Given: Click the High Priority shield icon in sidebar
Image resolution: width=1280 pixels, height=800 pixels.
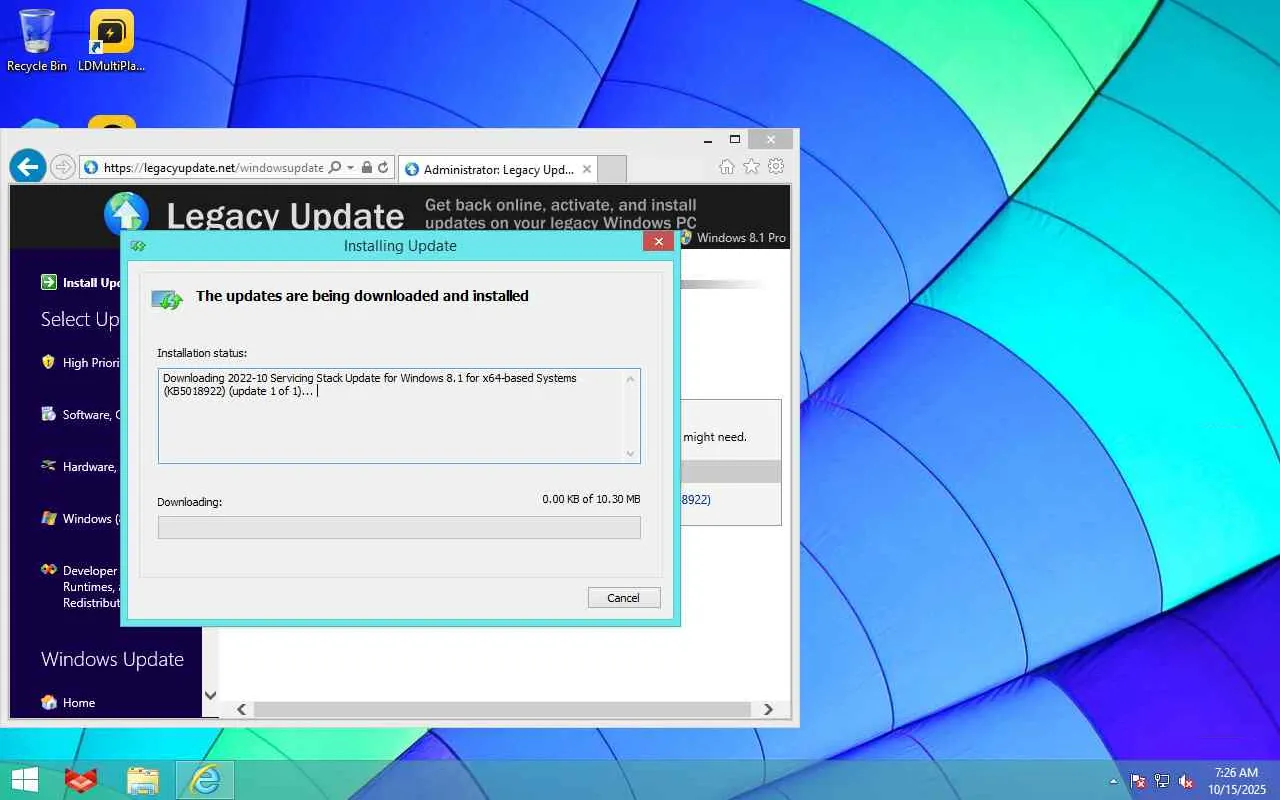Looking at the screenshot, I should pyautogui.click(x=48, y=362).
